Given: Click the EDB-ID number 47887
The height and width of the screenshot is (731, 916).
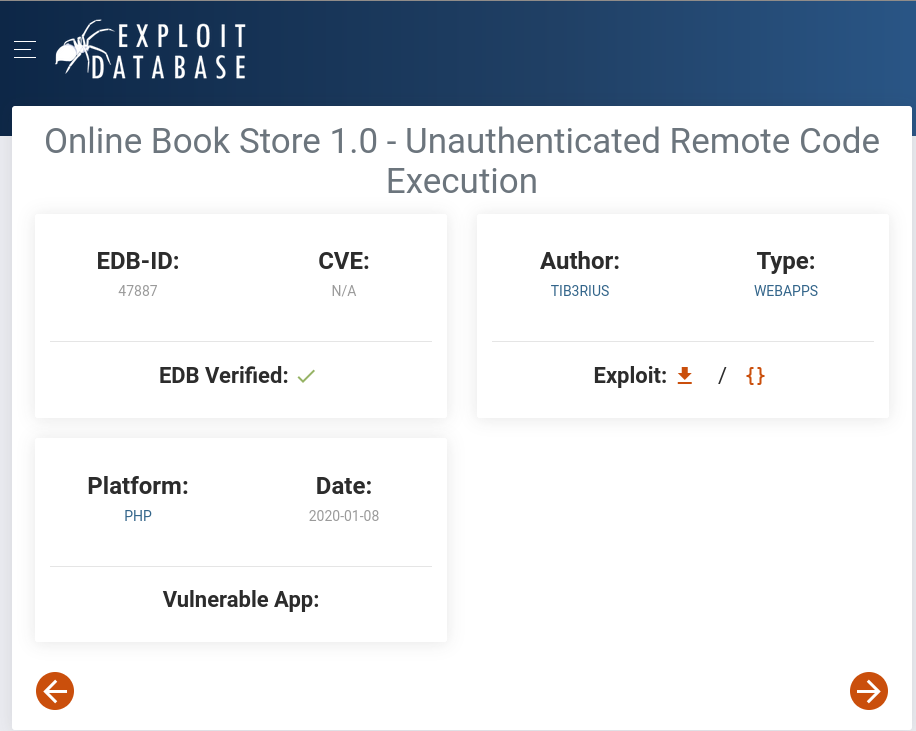Looking at the screenshot, I should tap(138, 292).
